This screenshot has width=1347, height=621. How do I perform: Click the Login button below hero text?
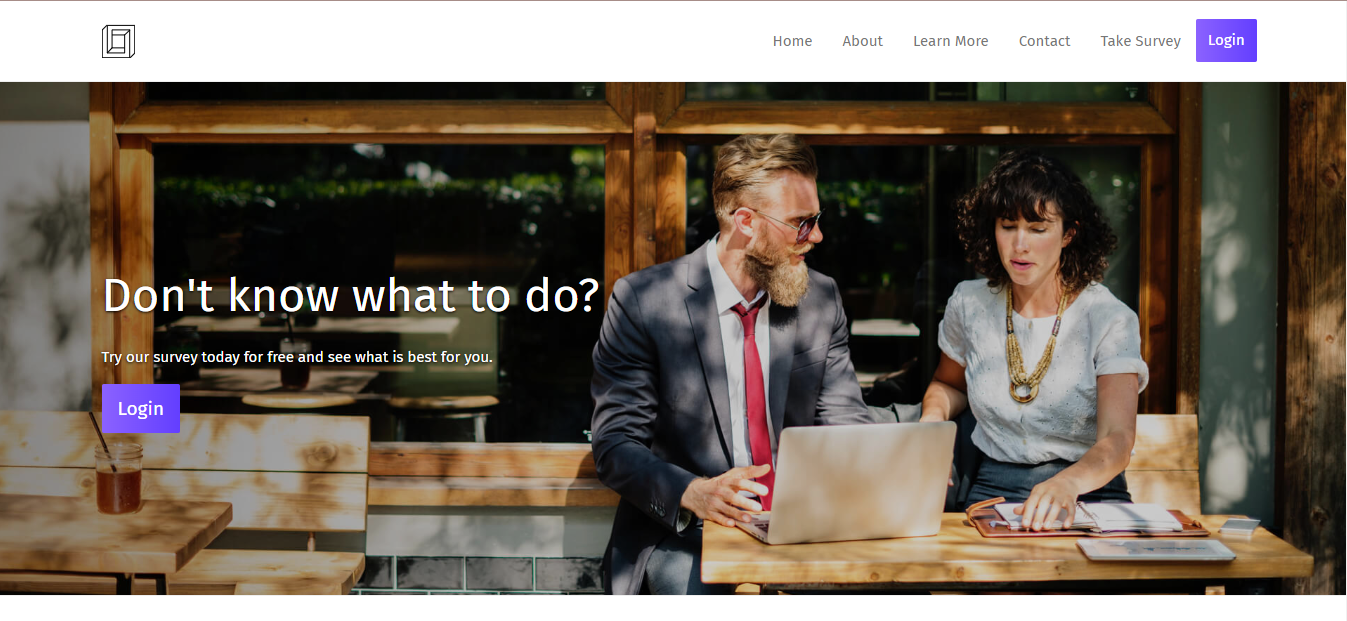click(141, 408)
